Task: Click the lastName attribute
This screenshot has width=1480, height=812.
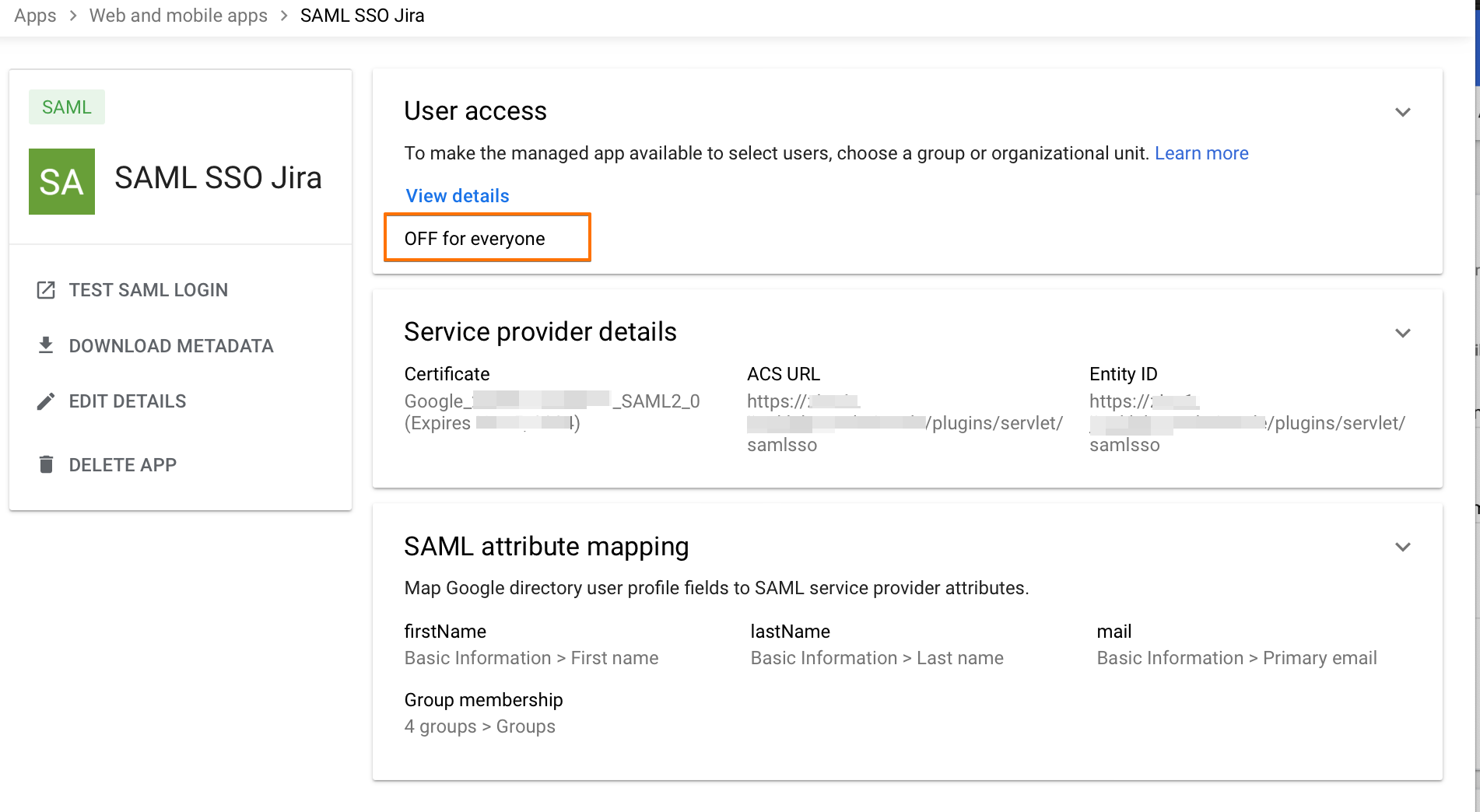Action: pyautogui.click(x=791, y=632)
